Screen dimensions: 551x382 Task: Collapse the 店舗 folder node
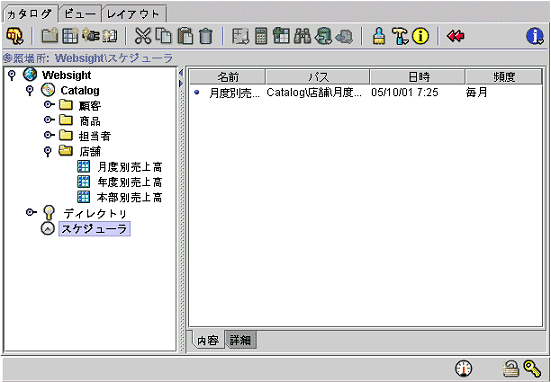click(x=47, y=151)
